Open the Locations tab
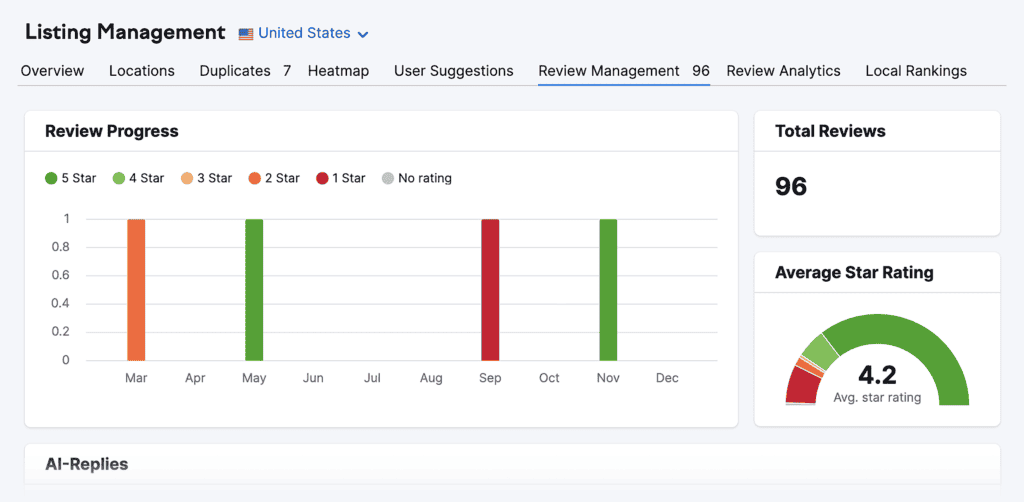 [142, 71]
